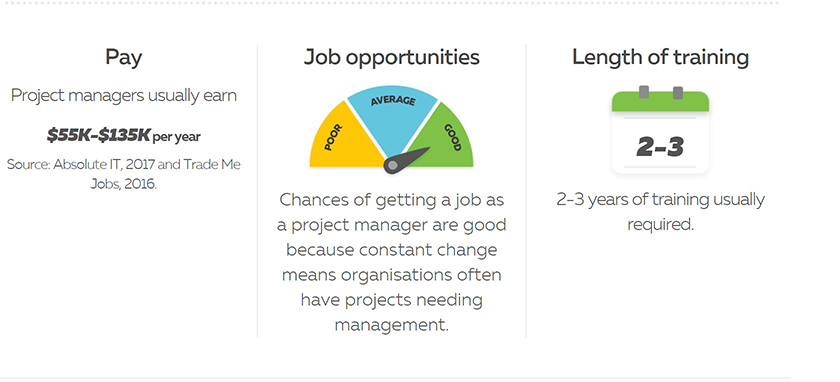Click the word 'management.' in job description
The height and width of the screenshot is (382, 840).
[392, 325]
